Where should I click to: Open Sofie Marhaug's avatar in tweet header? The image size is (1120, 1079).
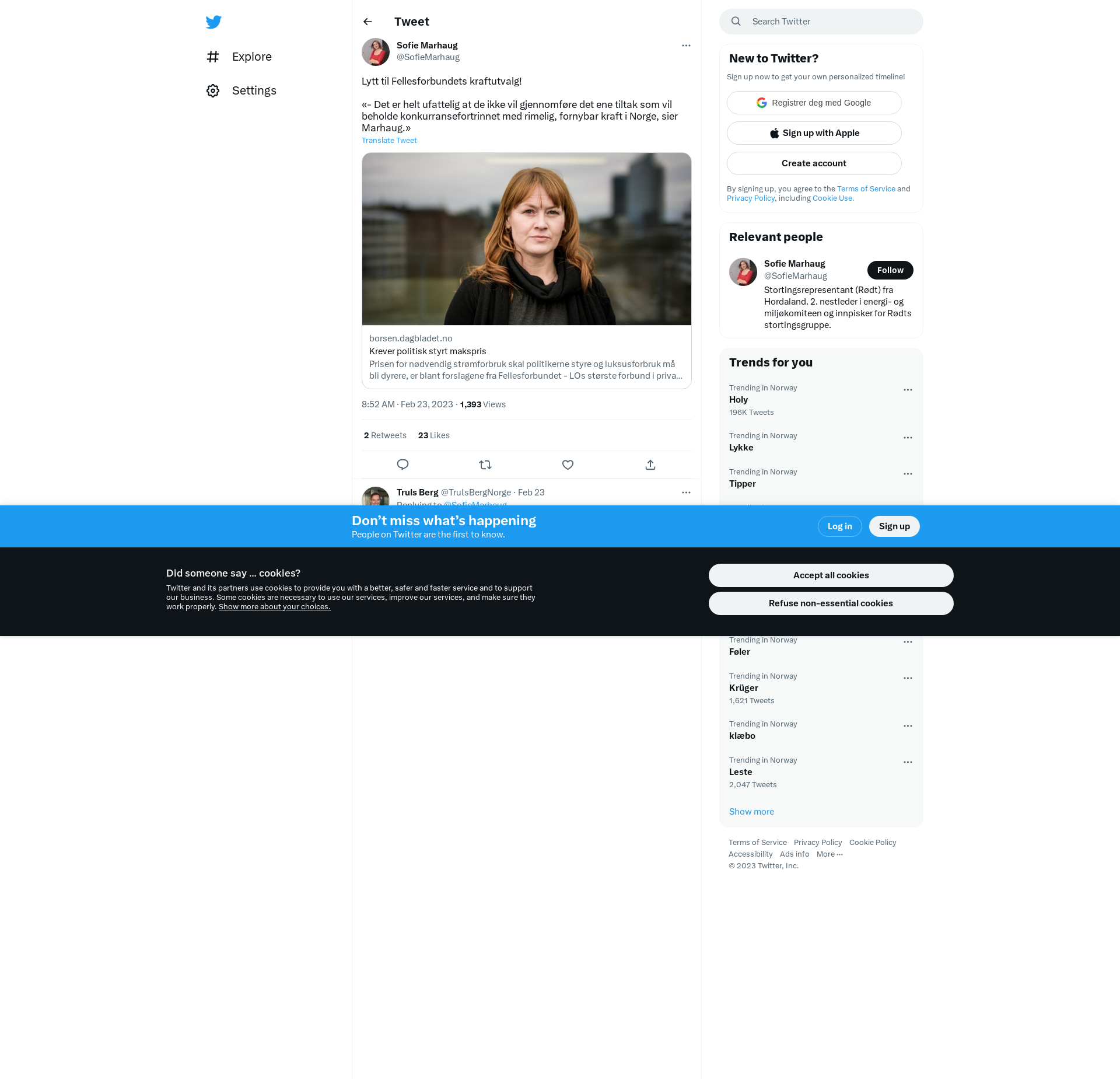[376, 52]
